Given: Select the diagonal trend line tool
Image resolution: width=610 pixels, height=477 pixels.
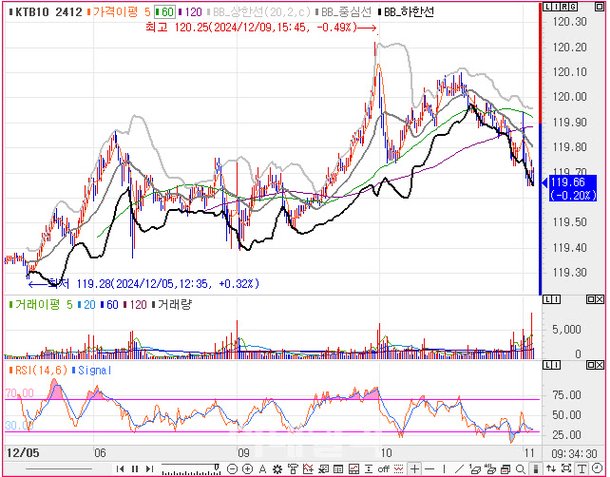Looking at the screenshot, I should 459,469.
